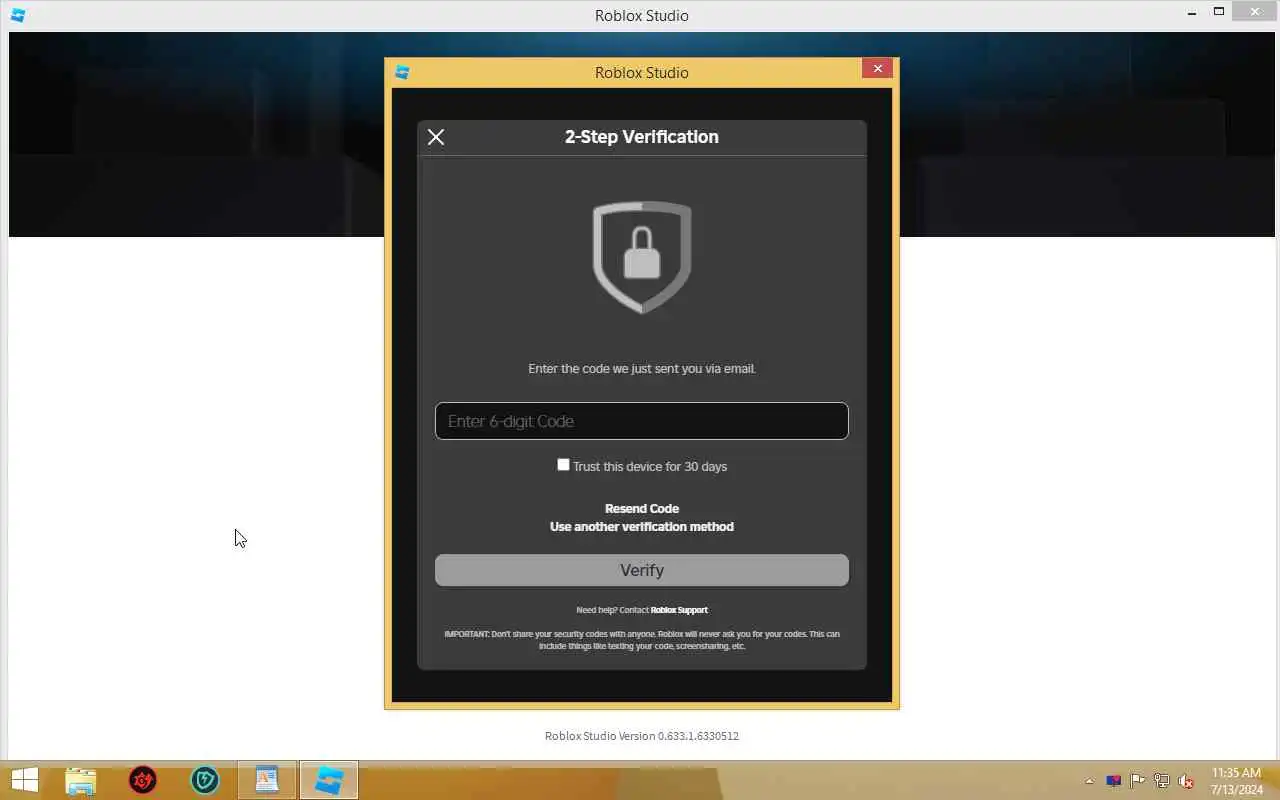1280x800 pixels.
Task: Open the red bug icon app on taskbar
Action: point(143,780)
